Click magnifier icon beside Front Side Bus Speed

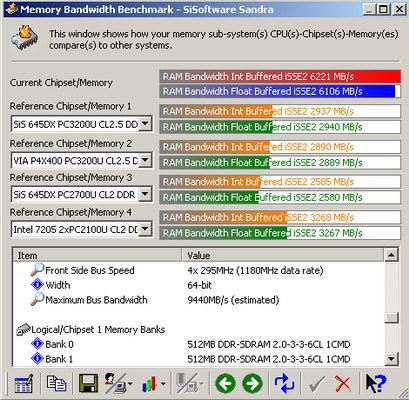point(37,270)
